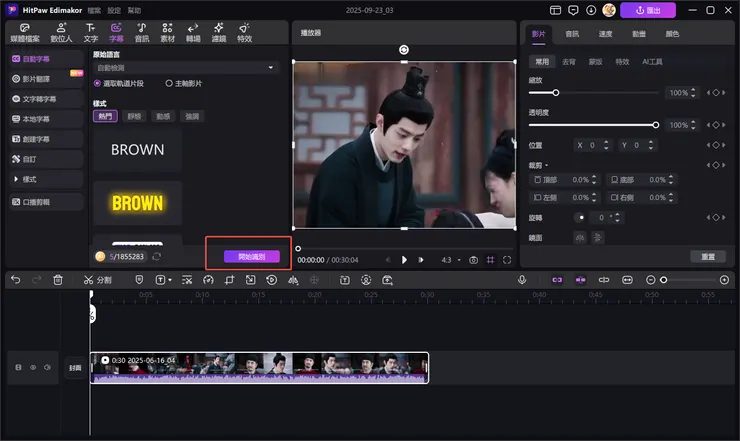
Task: Click the 頂部 top crop value field
Action: [x=581, y=180]
